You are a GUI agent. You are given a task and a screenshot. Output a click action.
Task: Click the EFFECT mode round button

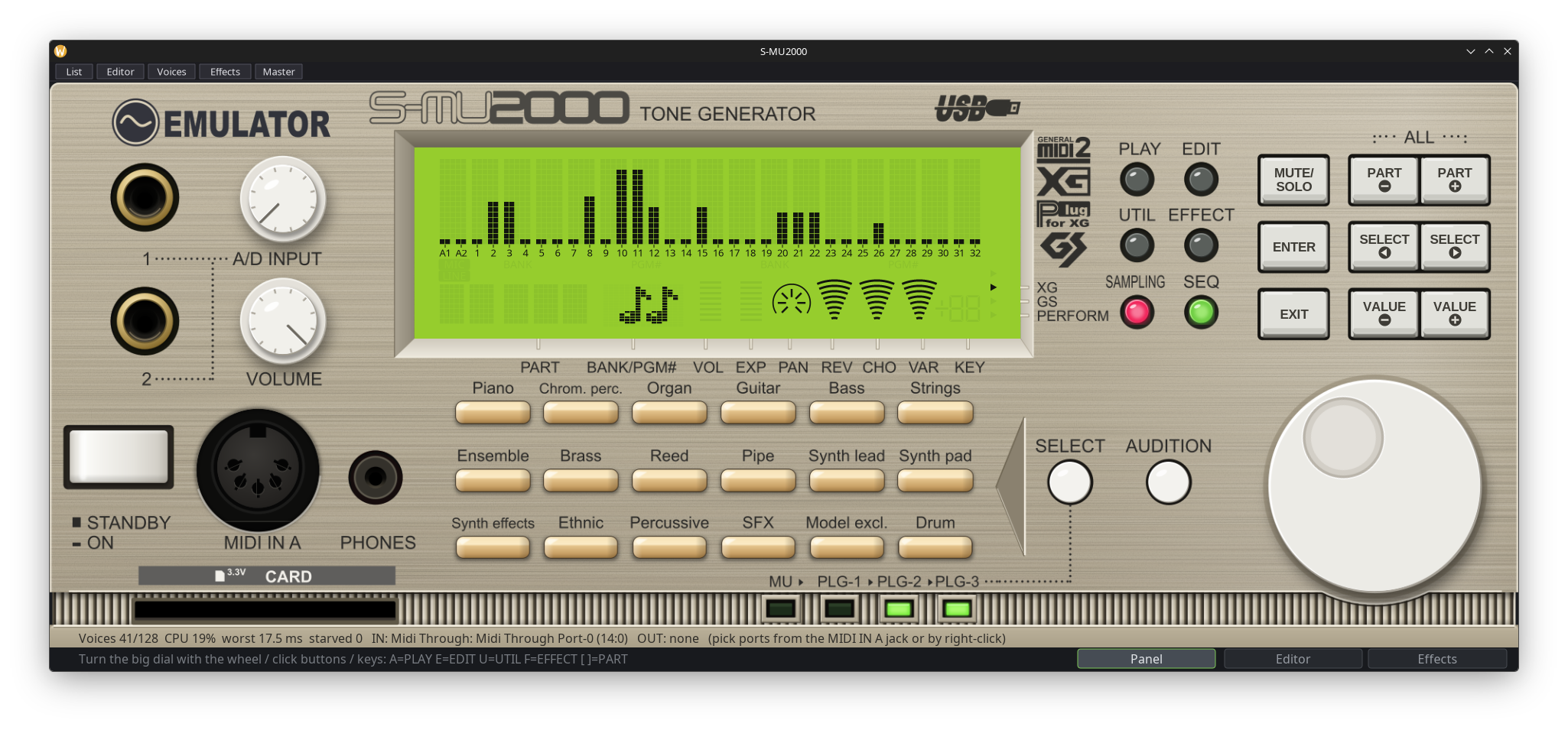tap(1201, 246)
